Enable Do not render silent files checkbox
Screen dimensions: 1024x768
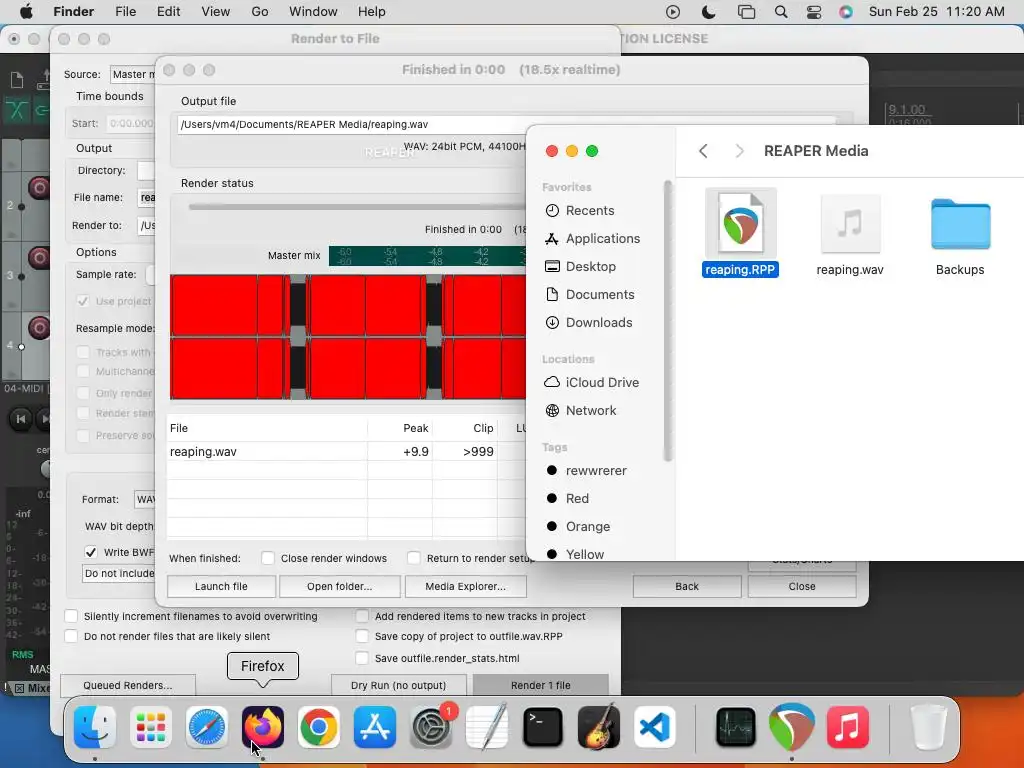click(x=71, y=636)
